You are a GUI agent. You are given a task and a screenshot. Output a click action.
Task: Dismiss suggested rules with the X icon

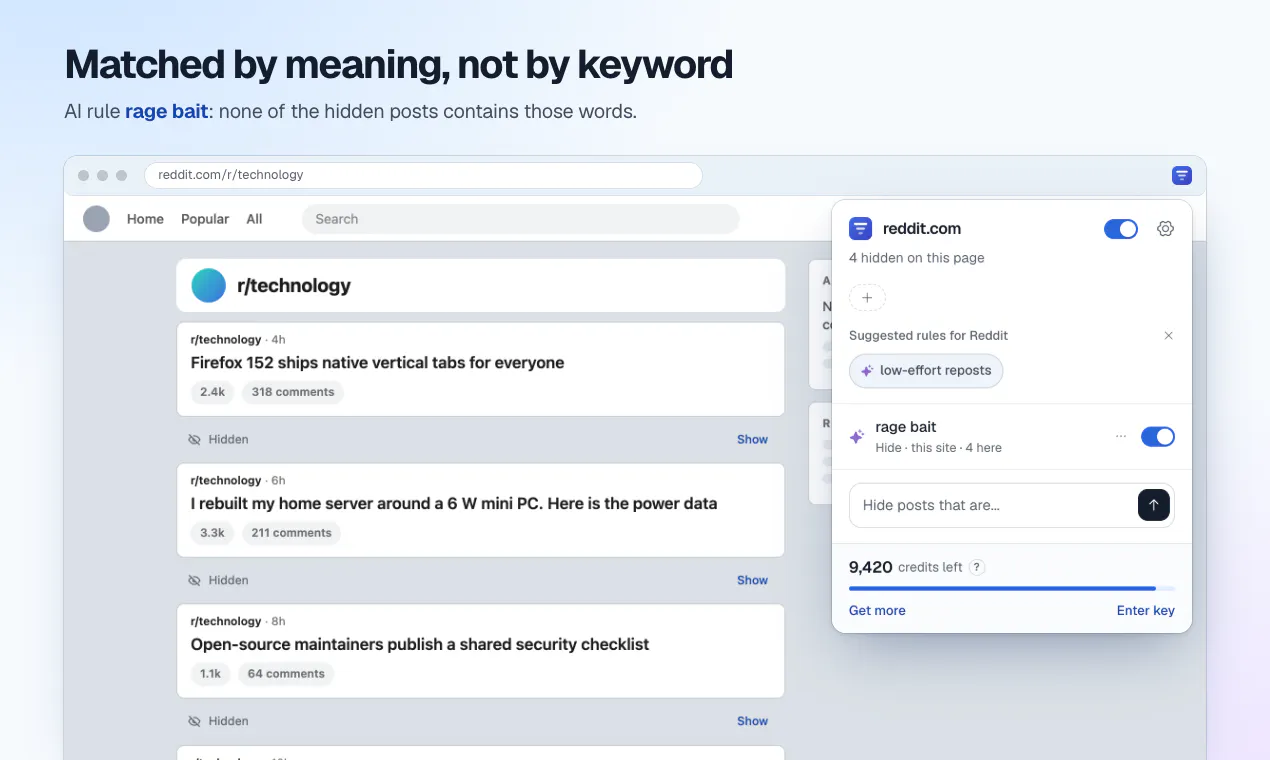[1168, 336]
